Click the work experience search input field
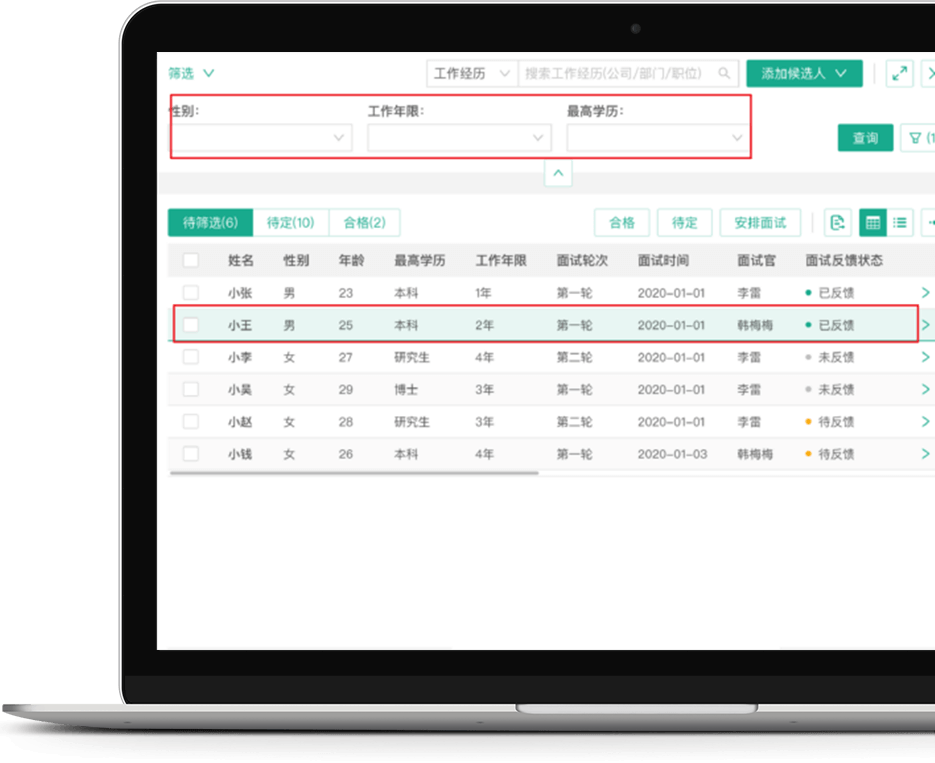 618,73
